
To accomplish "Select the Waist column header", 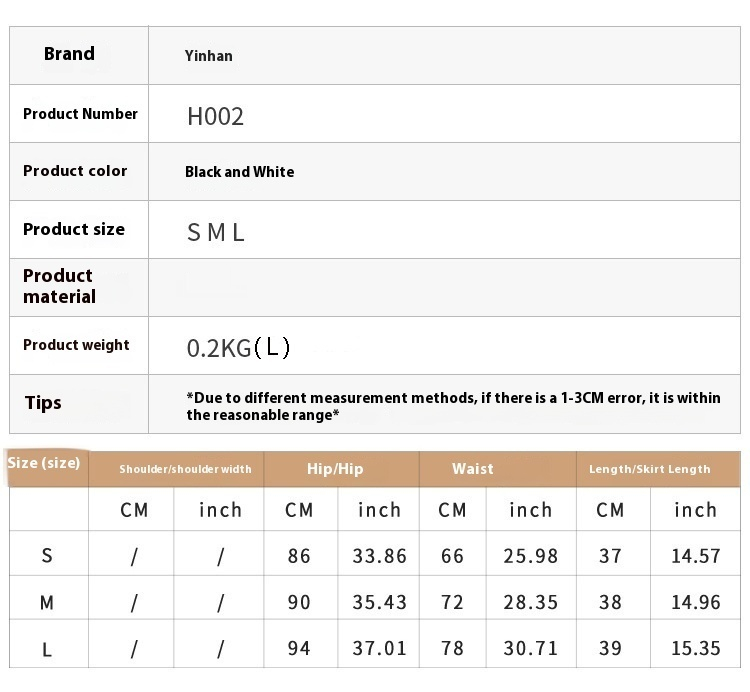I will coord(472,469).
